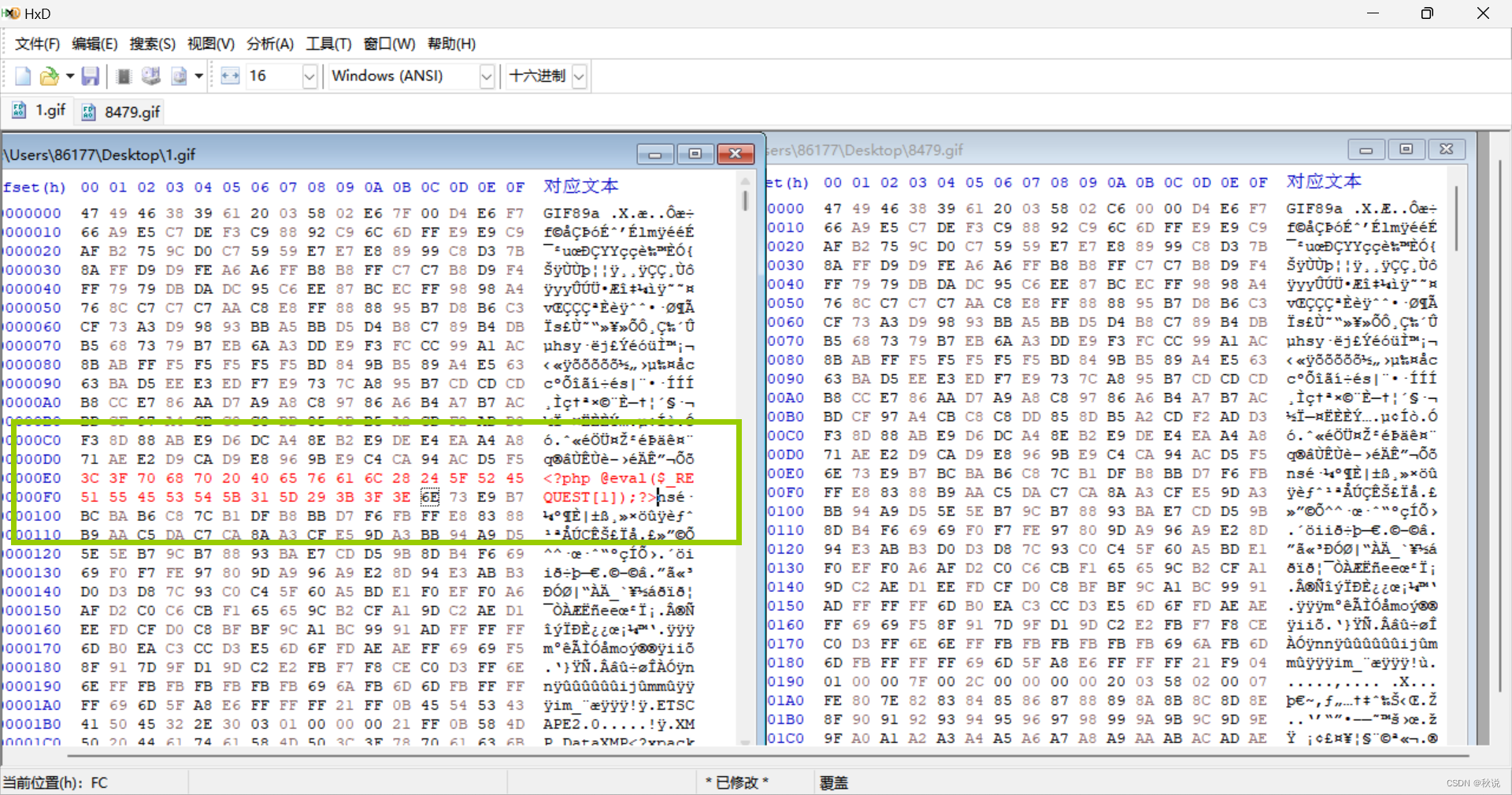1512x795 pixels.
Task: Open the 编辑(E) menu
Action: pos(94,44)
